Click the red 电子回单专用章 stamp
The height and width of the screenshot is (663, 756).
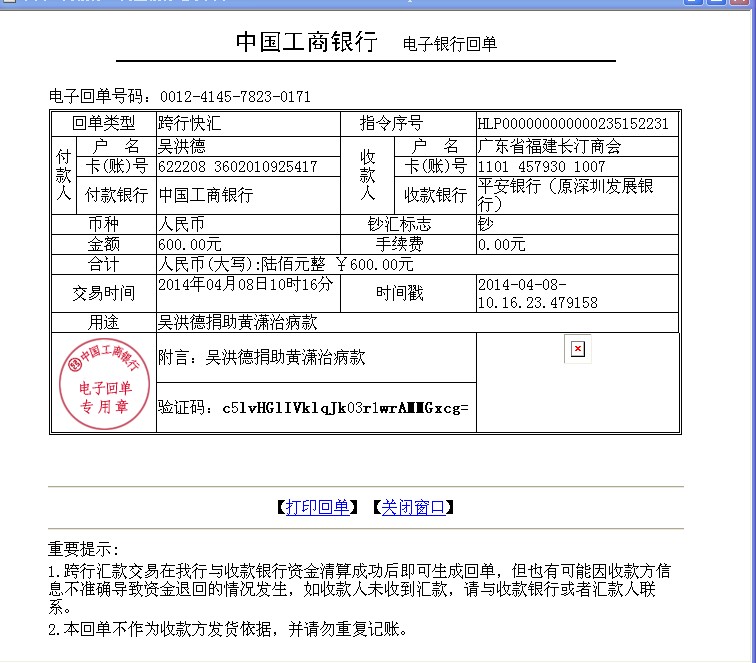pos(103,383)
